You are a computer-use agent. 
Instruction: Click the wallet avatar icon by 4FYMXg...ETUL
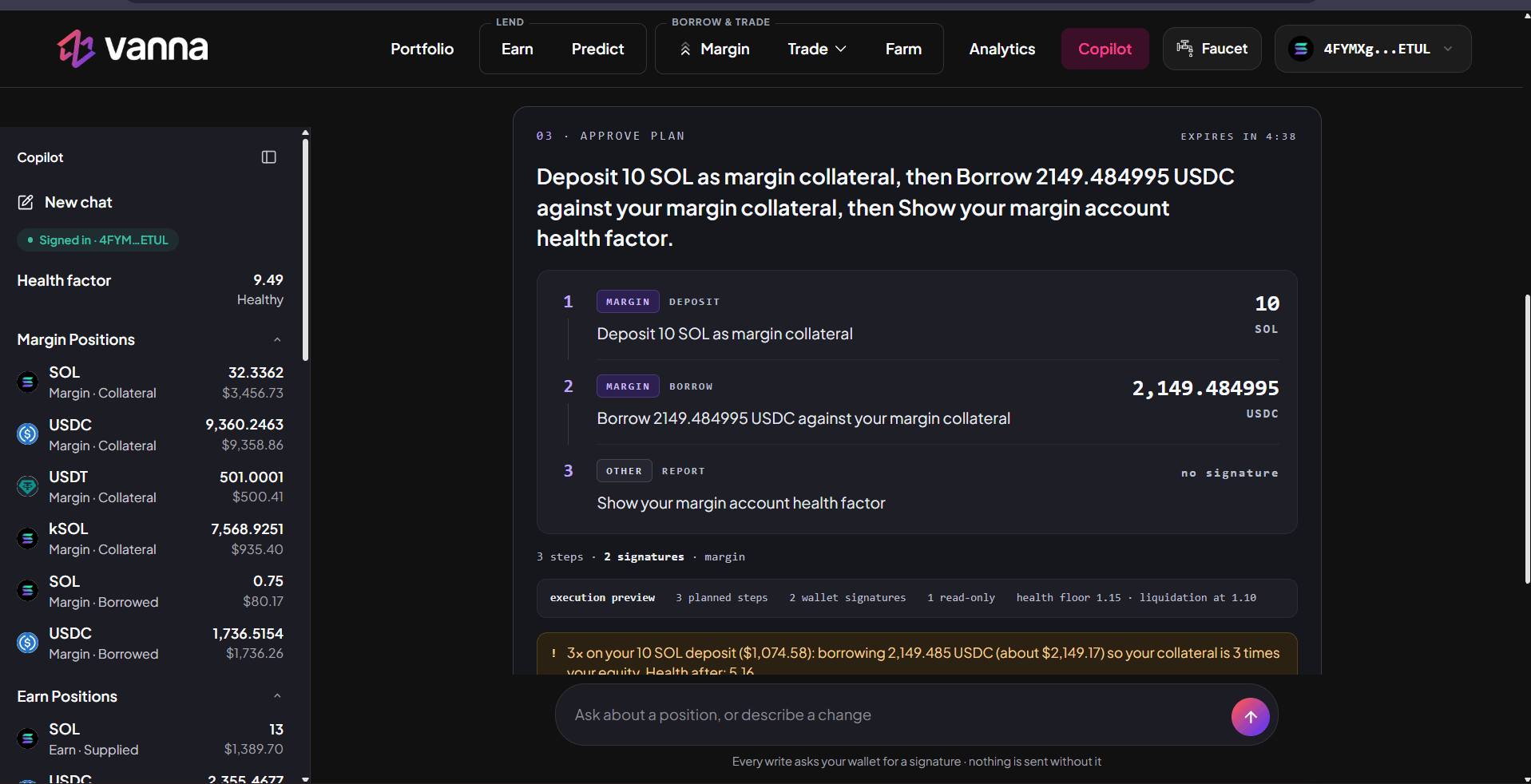tap(1301, 49)
